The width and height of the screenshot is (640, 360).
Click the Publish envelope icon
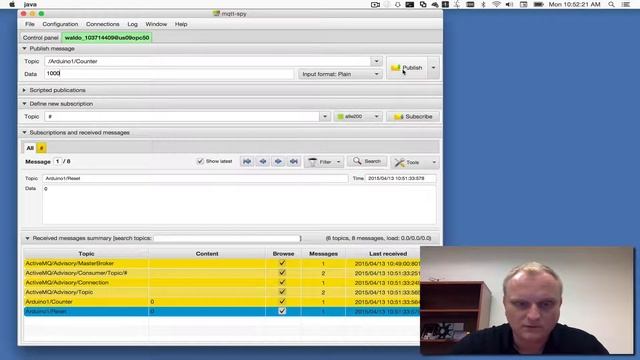396,68
